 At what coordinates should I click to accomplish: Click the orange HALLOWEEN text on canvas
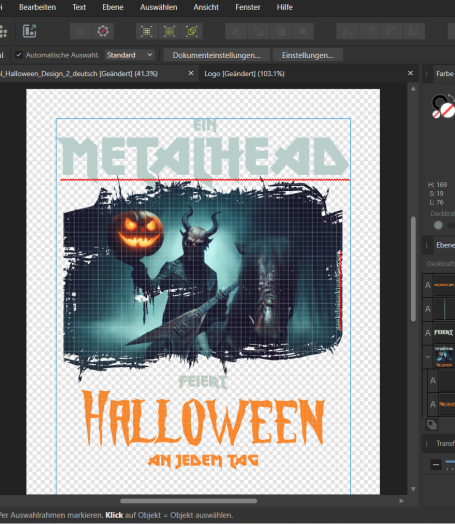pos(203,418)
